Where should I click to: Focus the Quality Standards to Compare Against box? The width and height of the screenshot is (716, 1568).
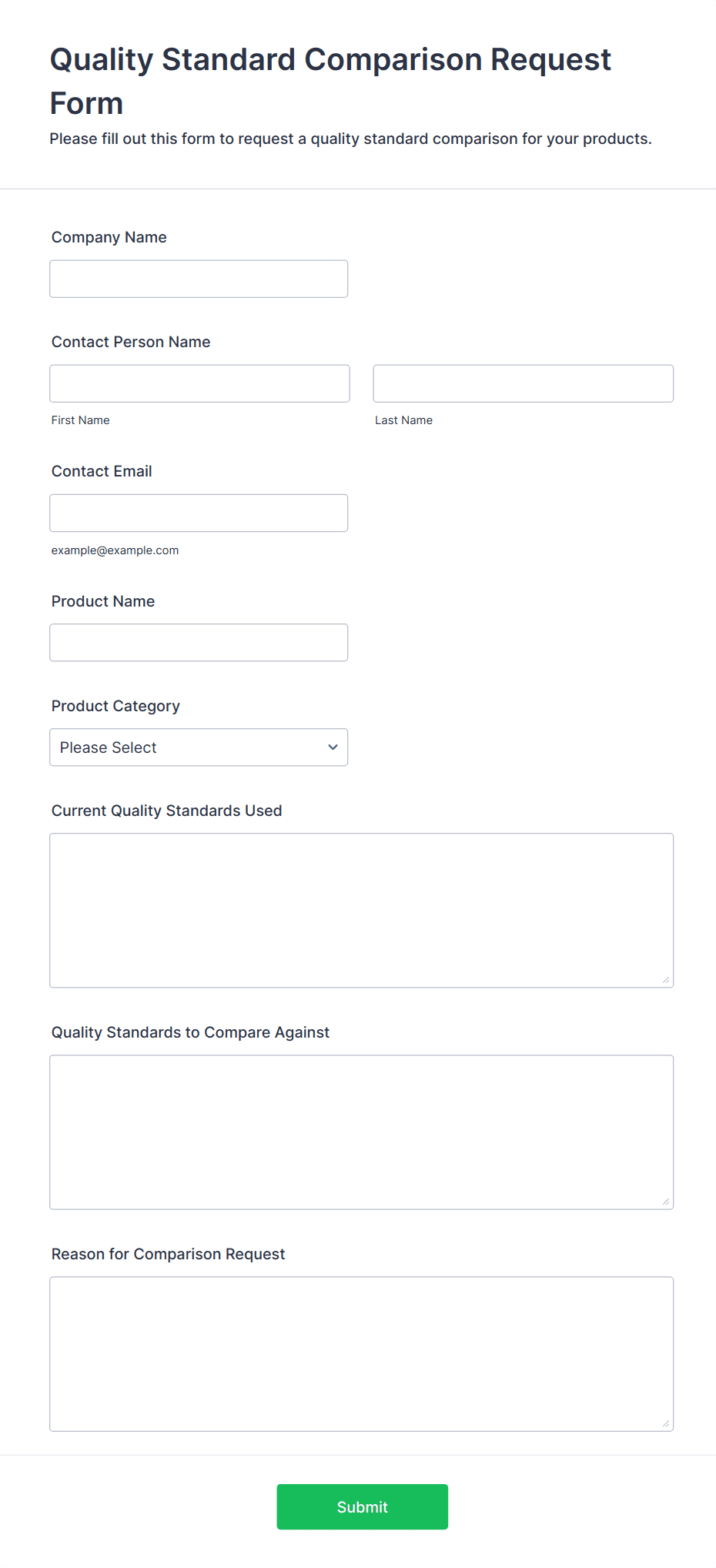coord(361,1132)
